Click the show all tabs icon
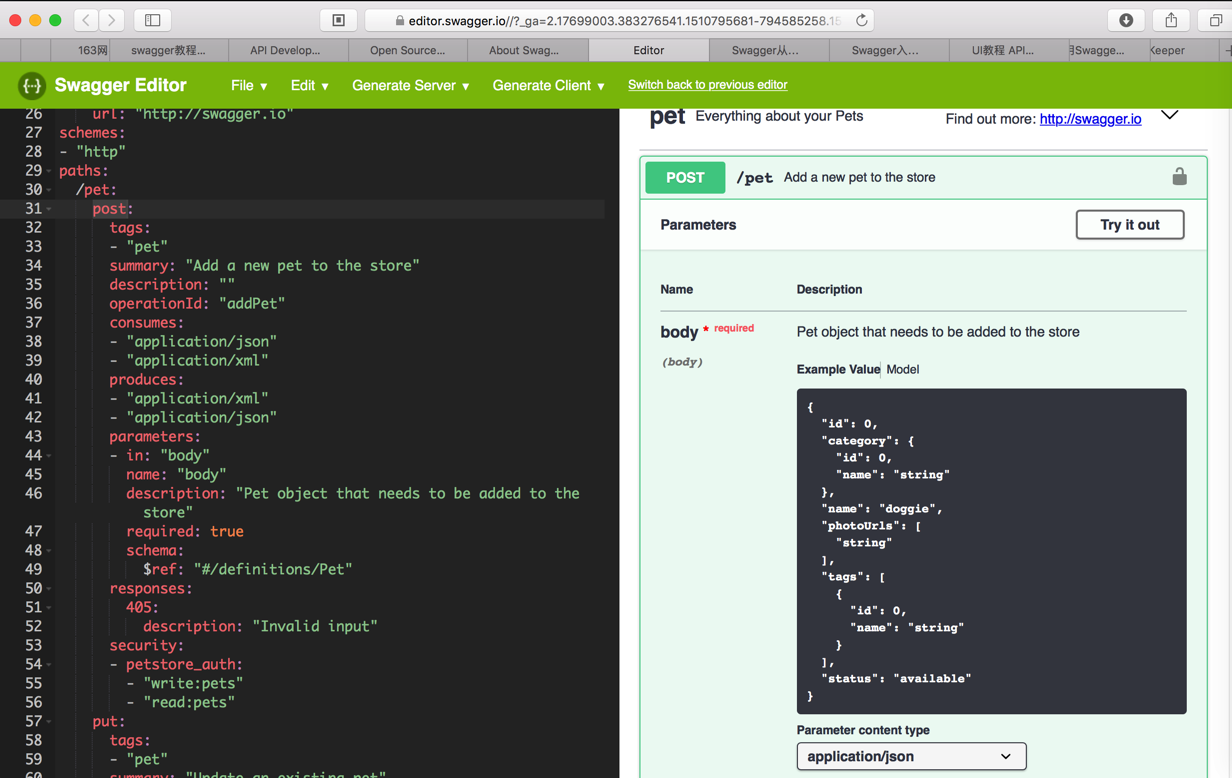The width and height of the screenshot is (1232, 778). (1215, 20)
